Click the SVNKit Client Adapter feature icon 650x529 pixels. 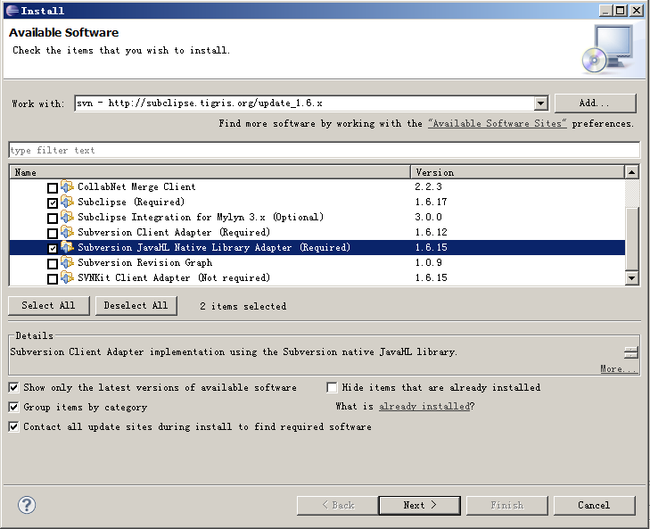67,277
